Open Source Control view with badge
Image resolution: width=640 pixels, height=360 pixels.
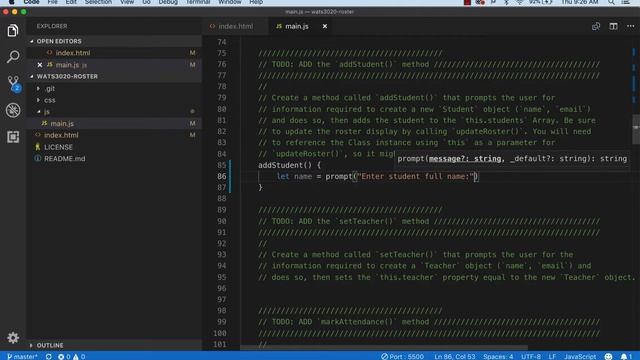[13, 83]
